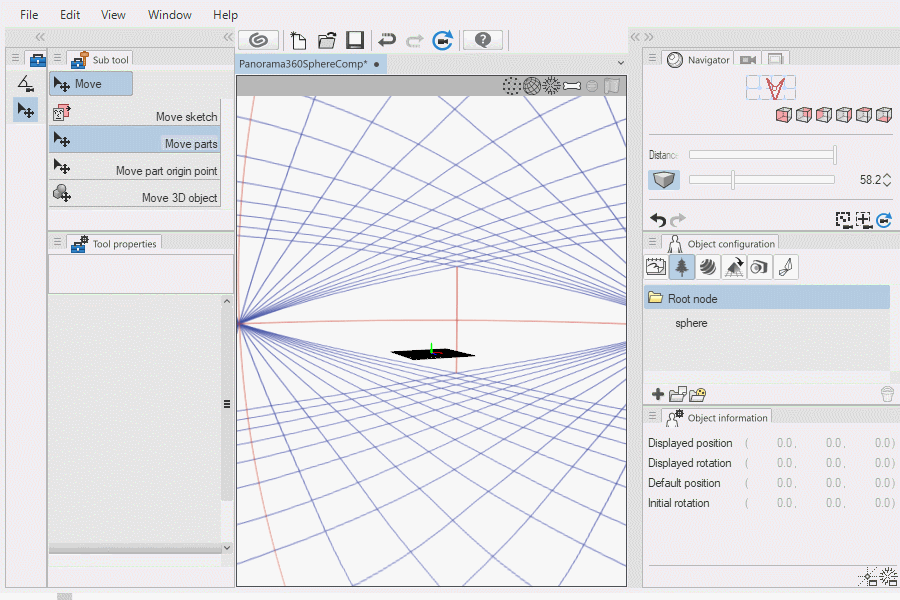
Task: Open the document tabs dropdown chevron
Action: point(620,64)
